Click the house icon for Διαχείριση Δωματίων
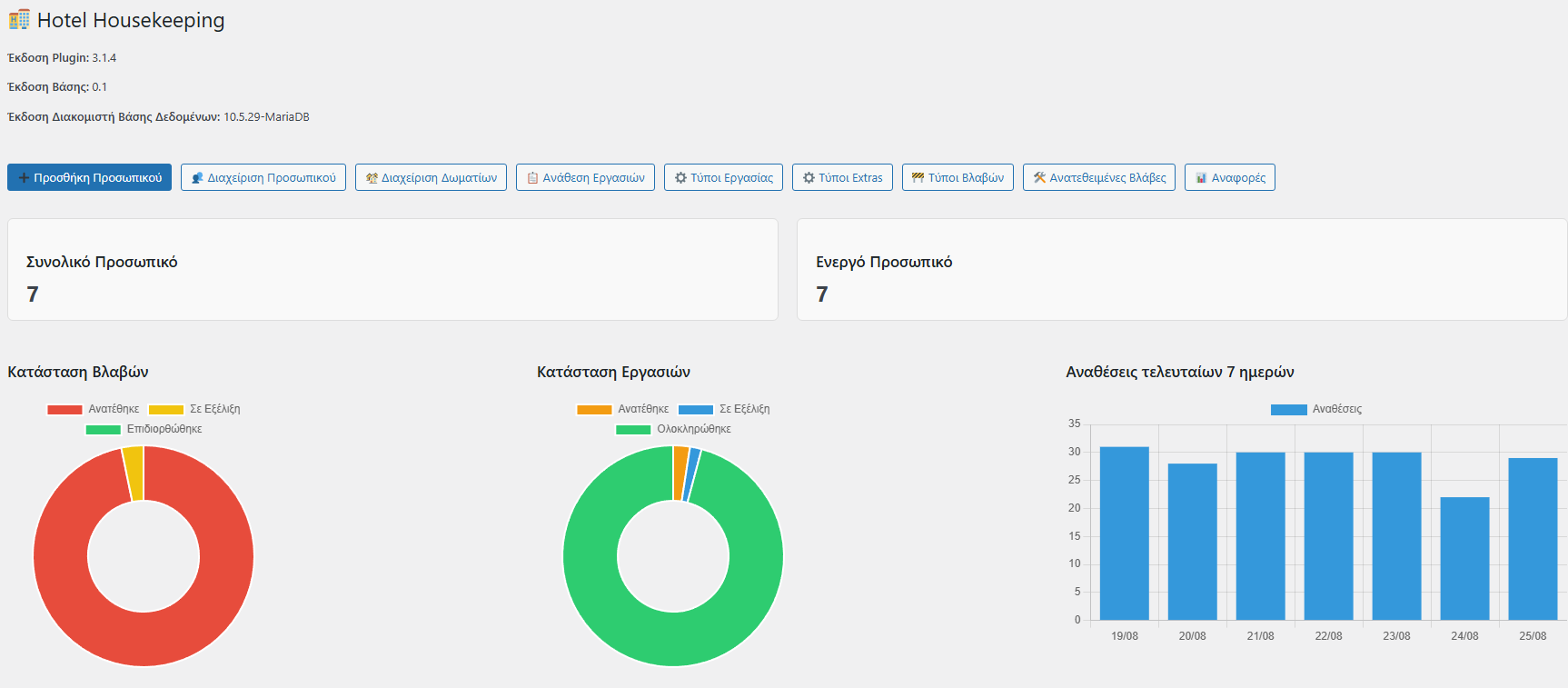Viewport: 1568px width, 688px height. click(372, 178)
